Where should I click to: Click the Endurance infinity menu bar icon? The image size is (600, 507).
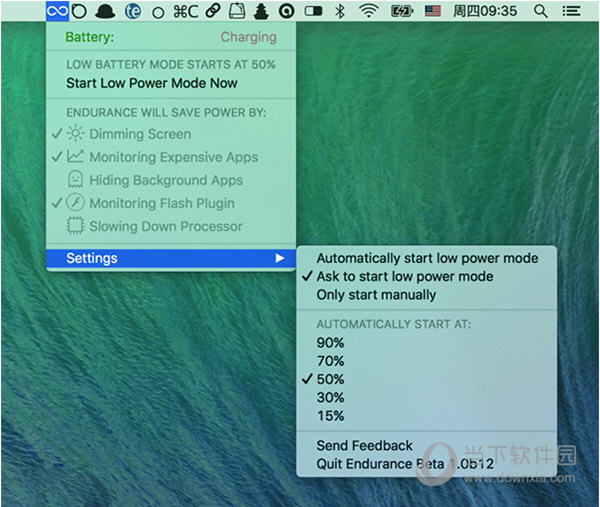58,11
